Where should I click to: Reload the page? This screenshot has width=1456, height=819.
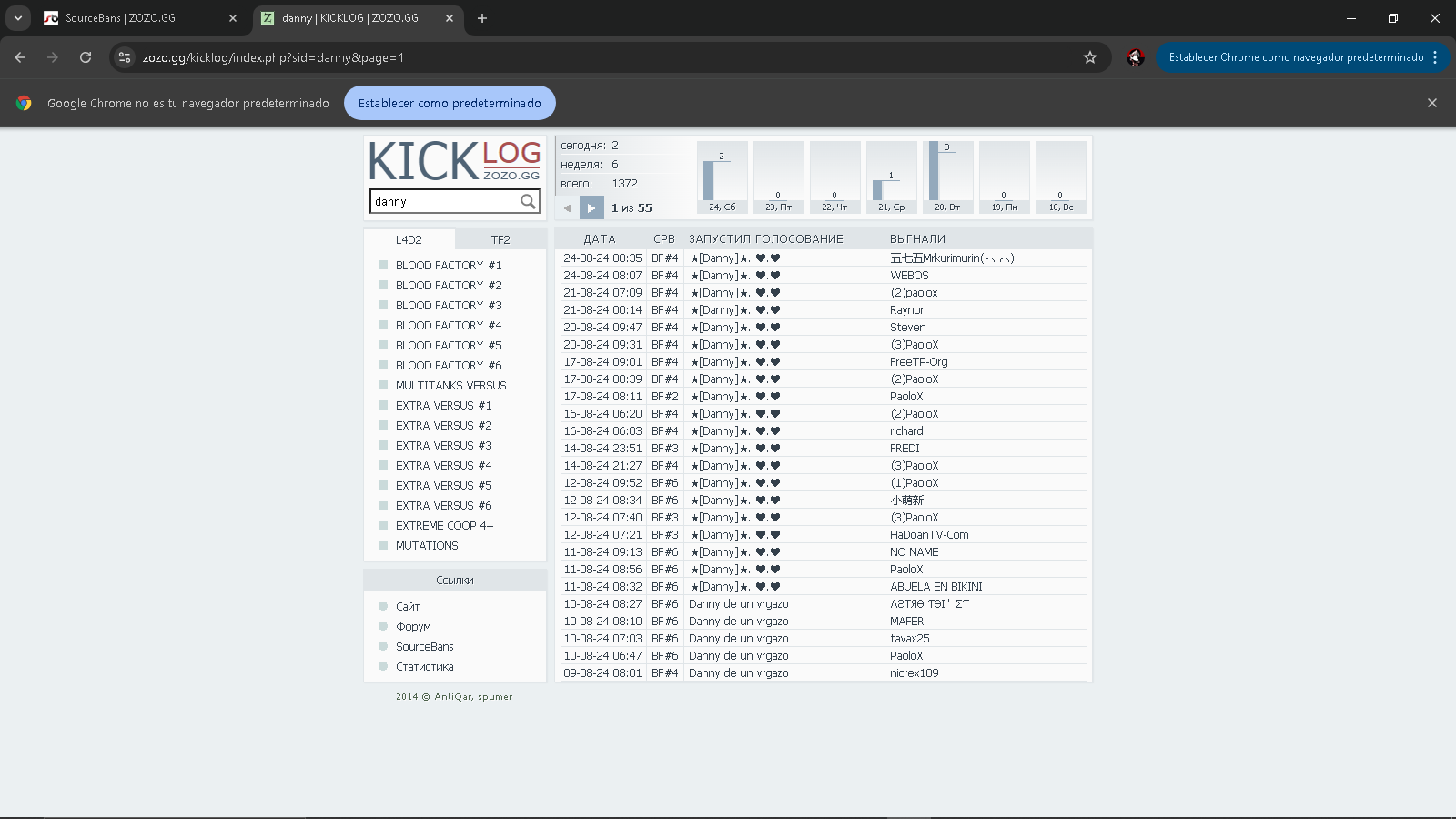tap(86, 57)
